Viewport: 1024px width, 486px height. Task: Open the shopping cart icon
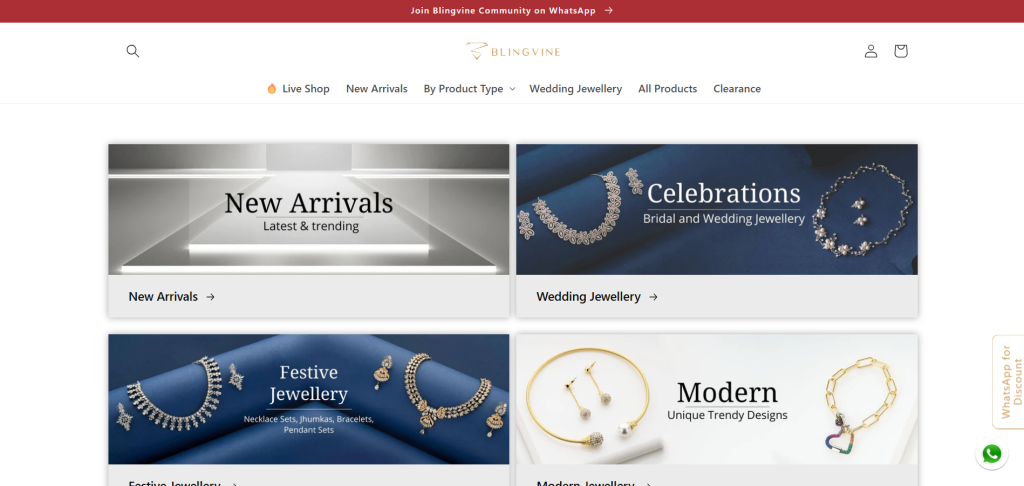pyautogui.click(x=901, y=51)
